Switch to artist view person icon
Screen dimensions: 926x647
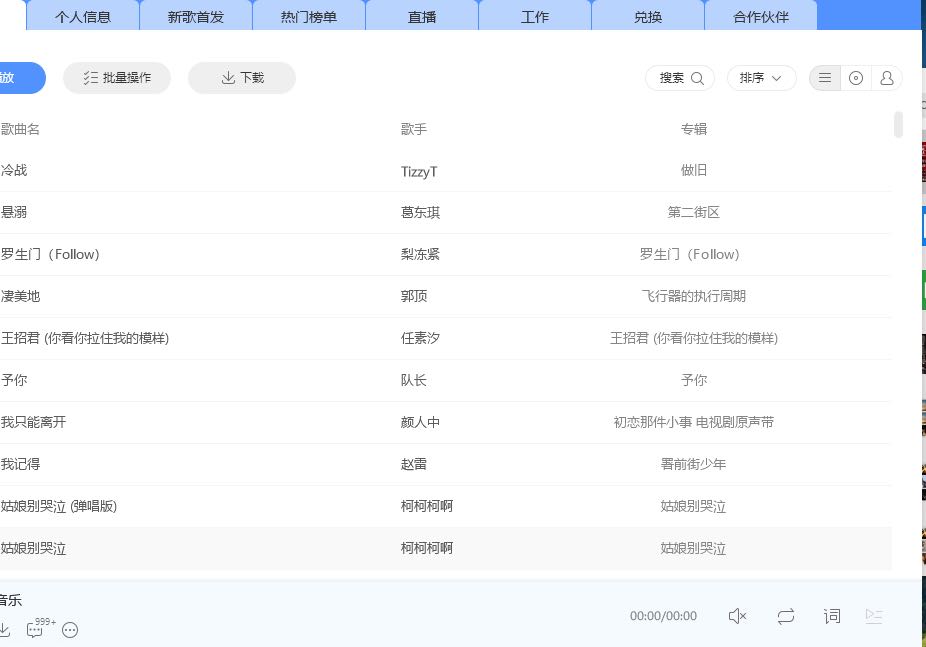886,78
